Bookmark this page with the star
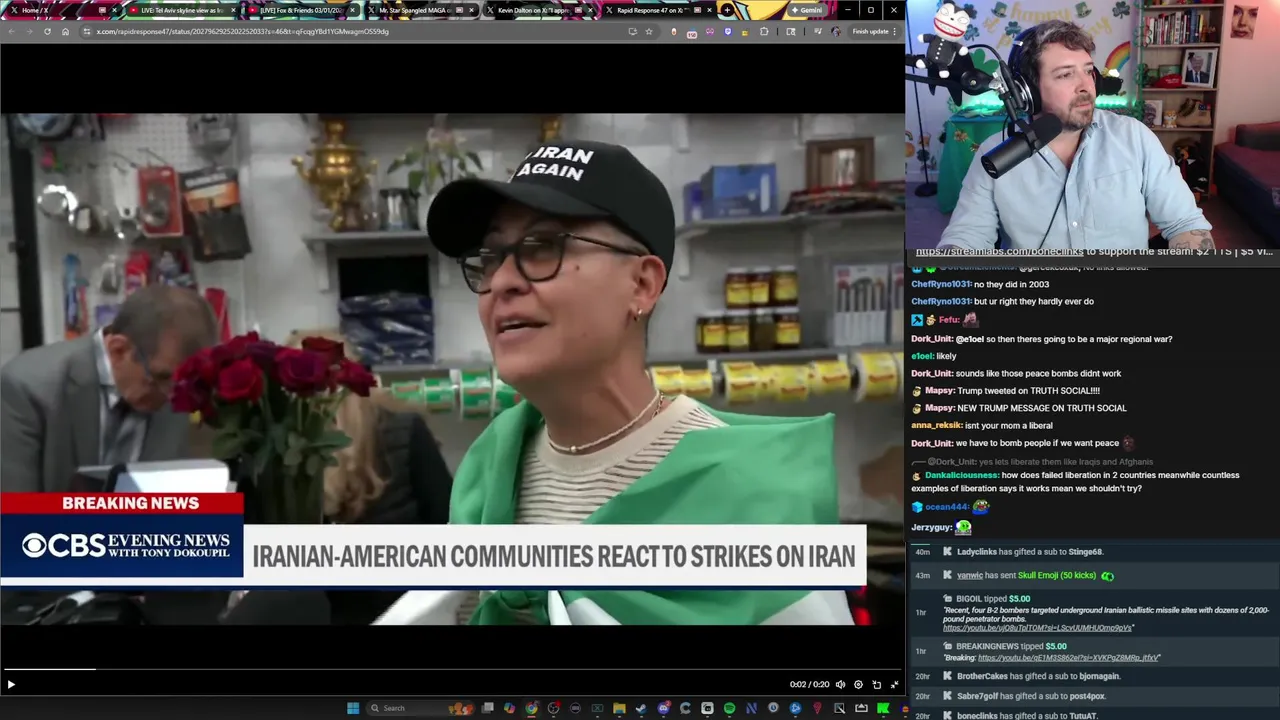Screen dimensions: 1280x720 (649, 31)
